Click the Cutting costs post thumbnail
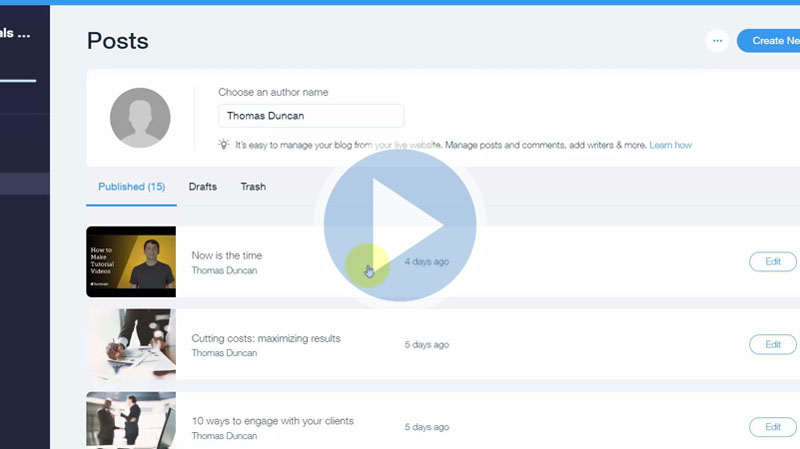800x449 pixels. (131, 344)
